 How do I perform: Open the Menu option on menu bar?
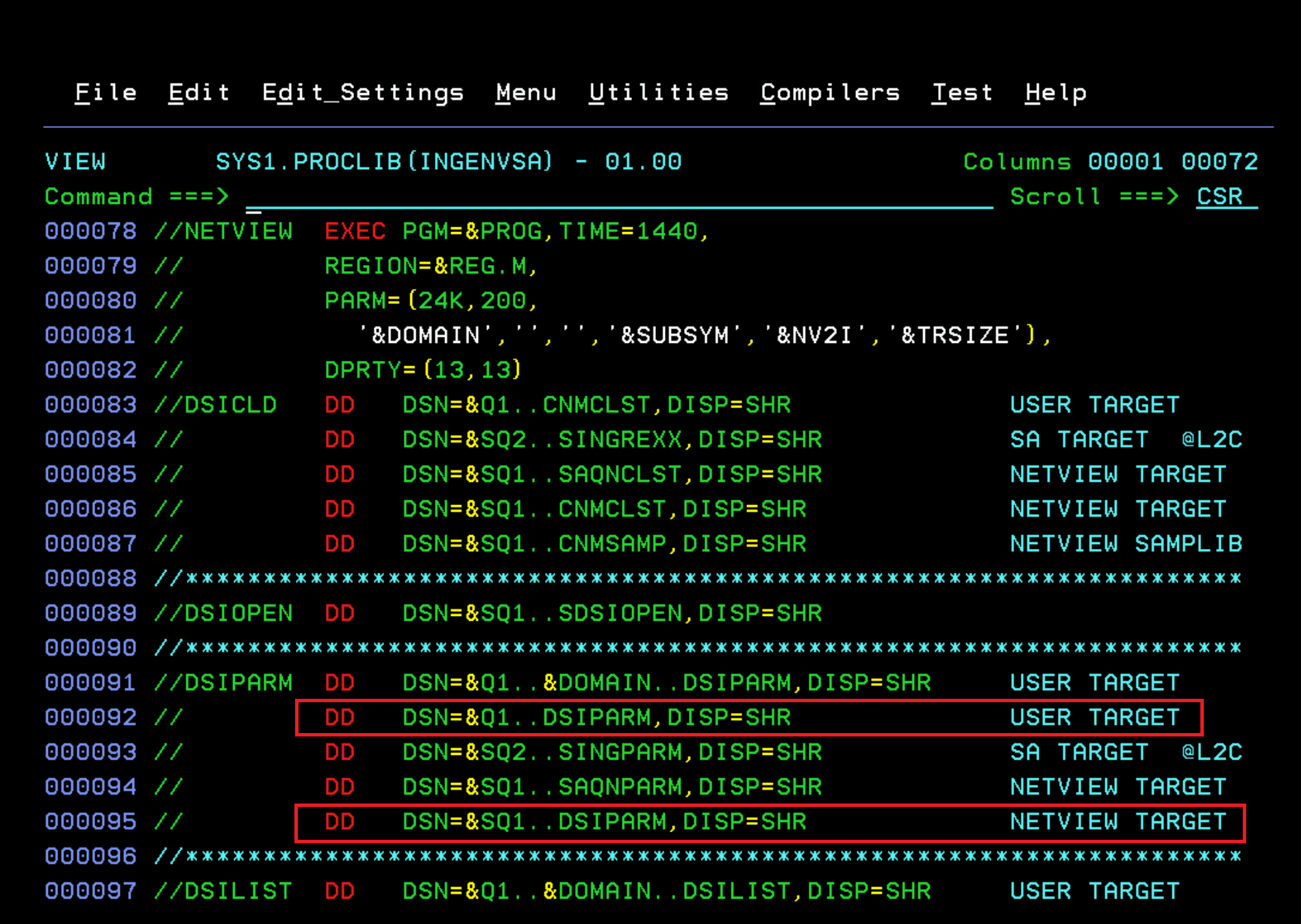pos(525,92)
